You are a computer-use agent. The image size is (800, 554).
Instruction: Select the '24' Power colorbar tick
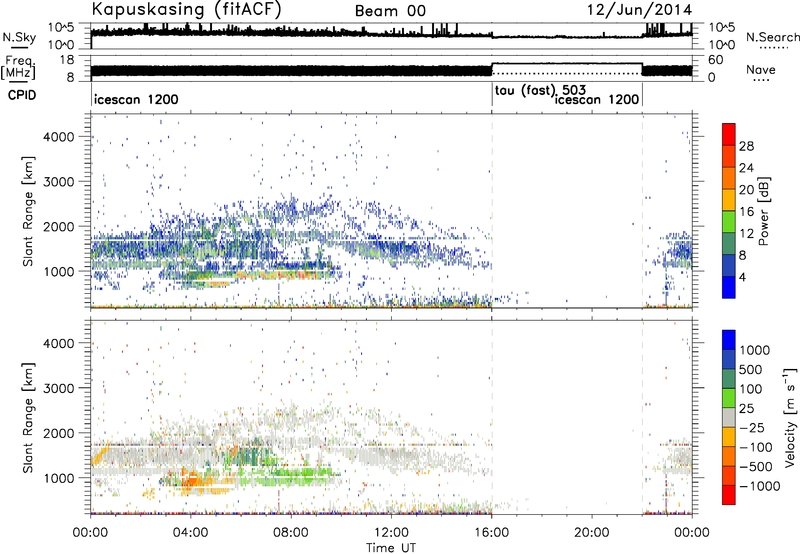coord(746,168)
